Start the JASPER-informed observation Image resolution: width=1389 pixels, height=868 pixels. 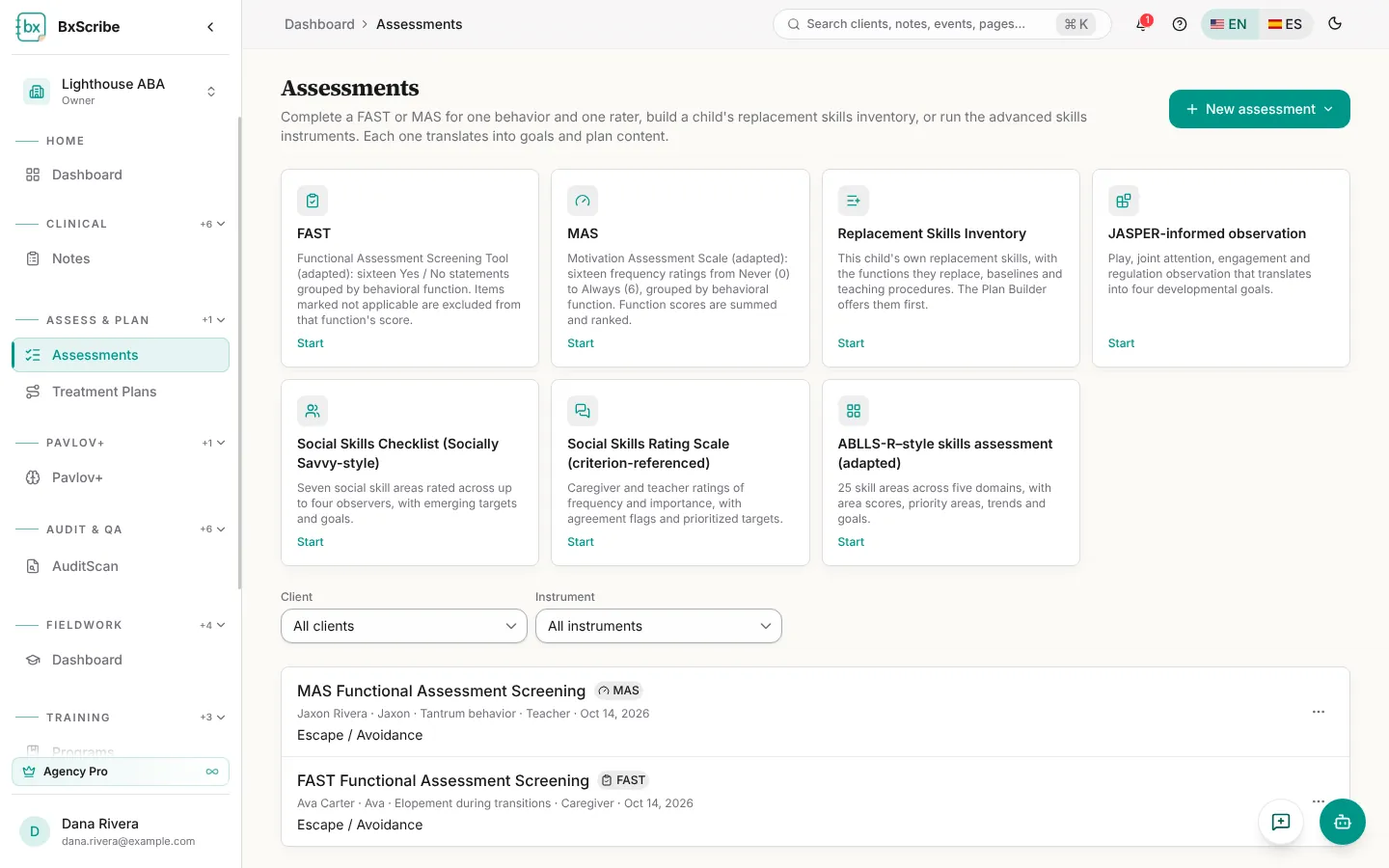(1121, 343)
